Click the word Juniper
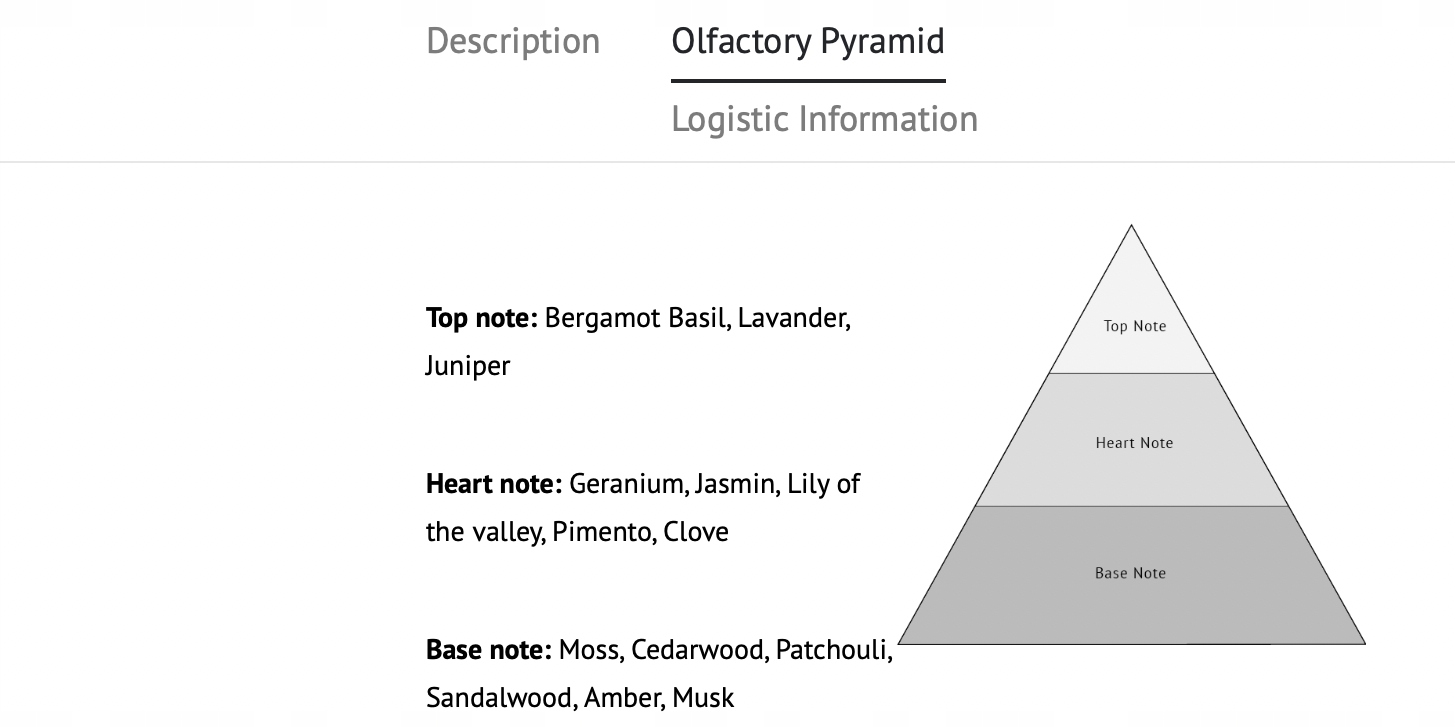Image resolution: width=1455 pixels, height=727 pixels. click(467, 366)
